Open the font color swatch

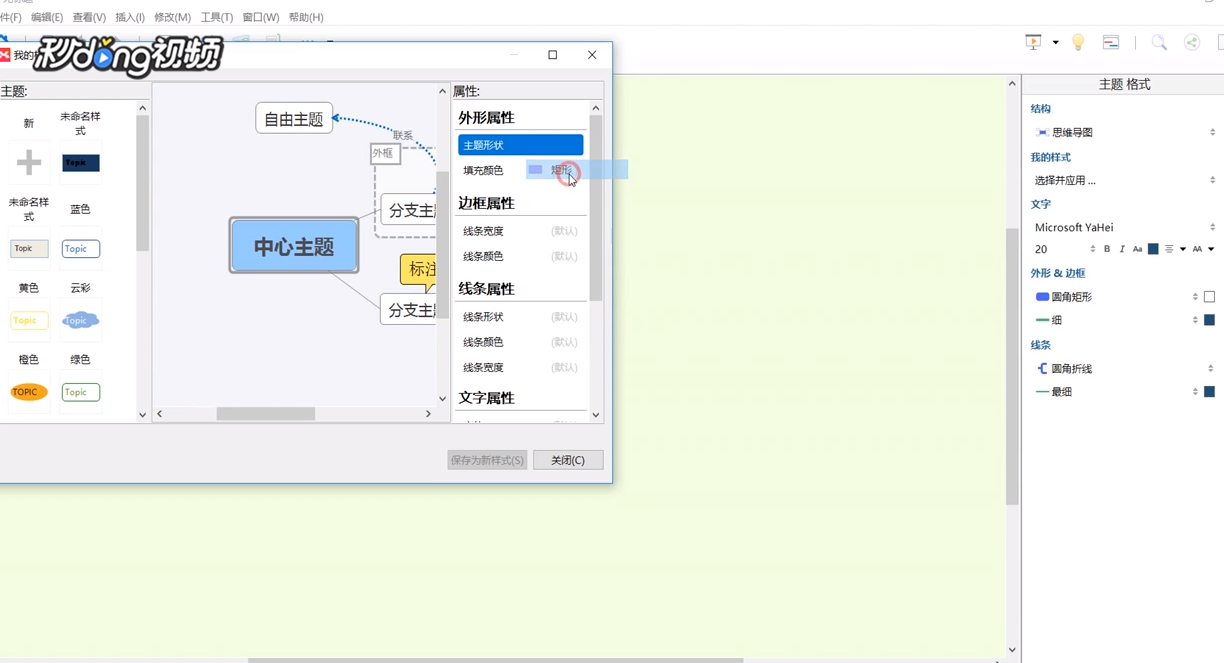1153,249
